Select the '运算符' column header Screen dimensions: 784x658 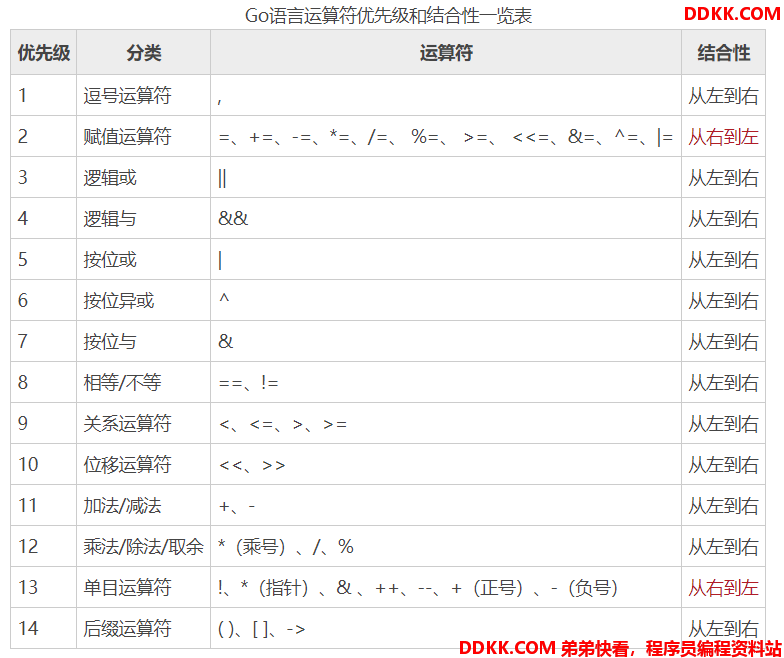click(x=446, y=52)
